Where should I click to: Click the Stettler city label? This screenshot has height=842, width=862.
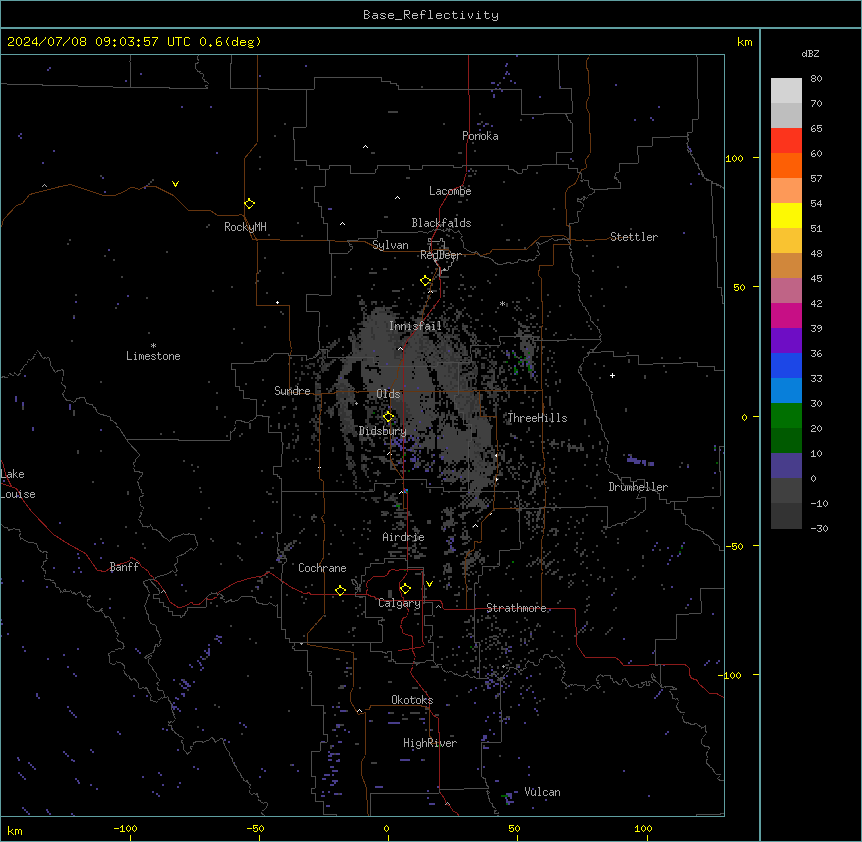[633, 237]
